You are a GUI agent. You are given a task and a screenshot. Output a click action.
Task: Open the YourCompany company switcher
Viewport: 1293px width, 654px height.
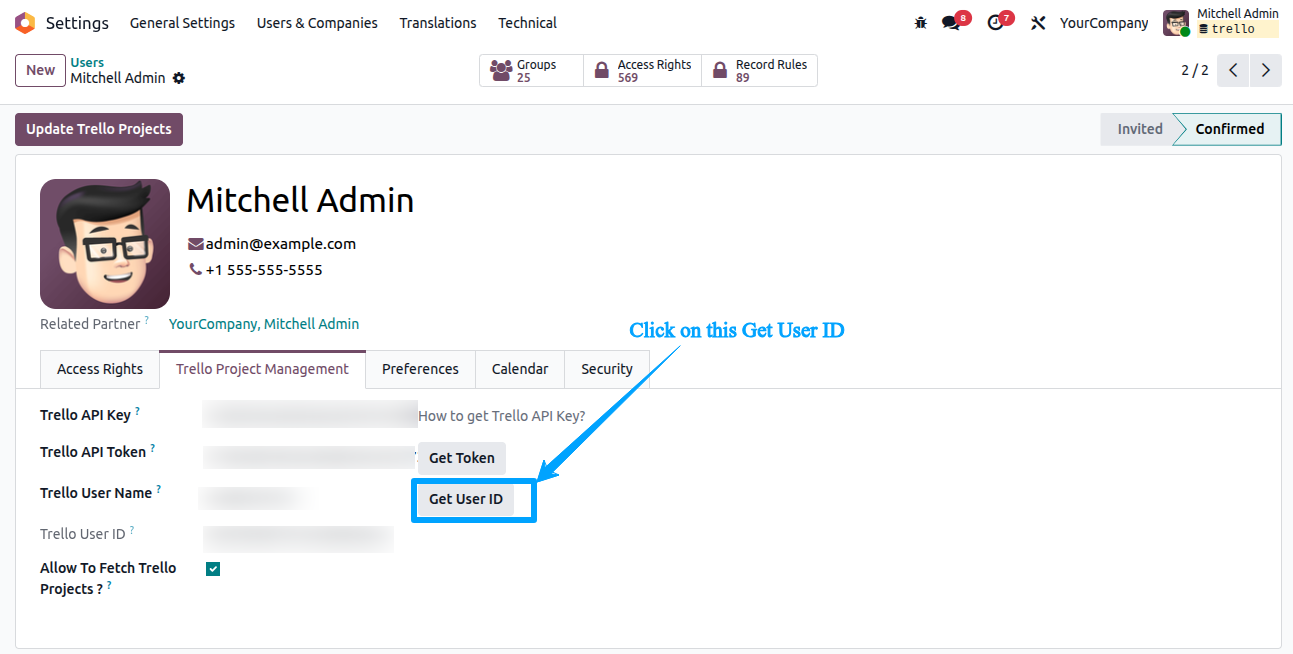click(1104, 23)
